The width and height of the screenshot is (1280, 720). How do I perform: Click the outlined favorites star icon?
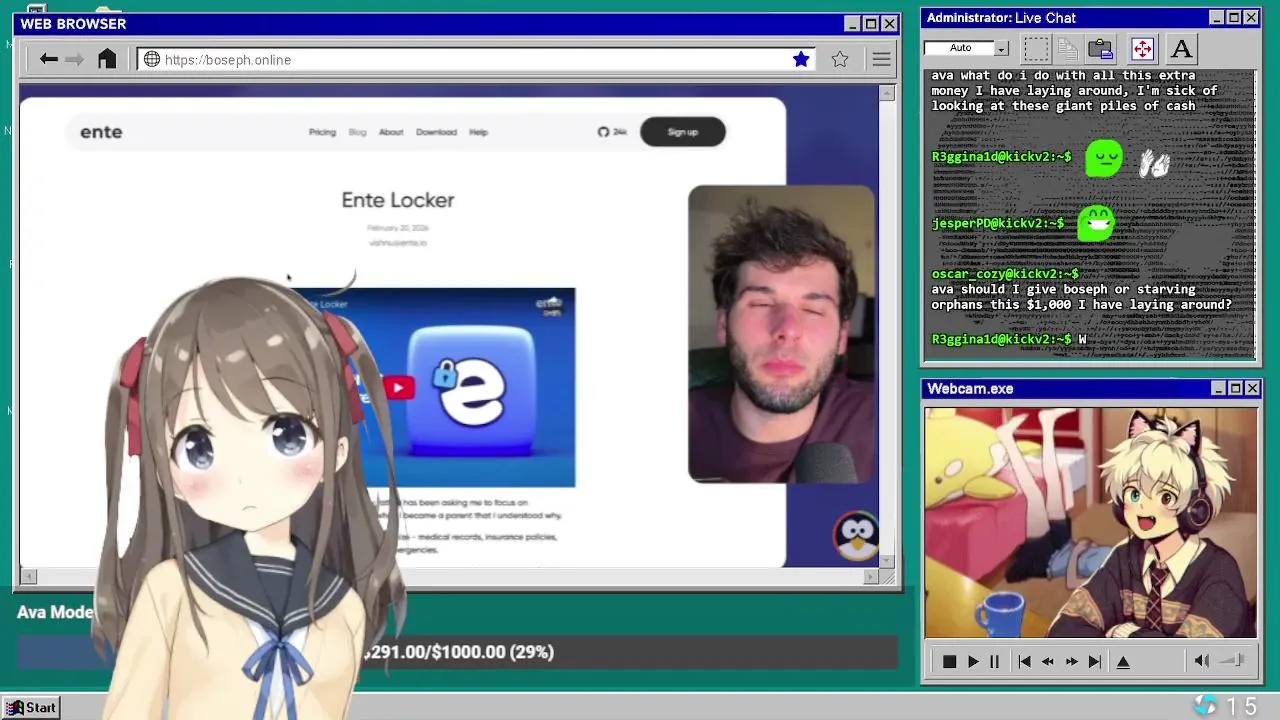840,60
